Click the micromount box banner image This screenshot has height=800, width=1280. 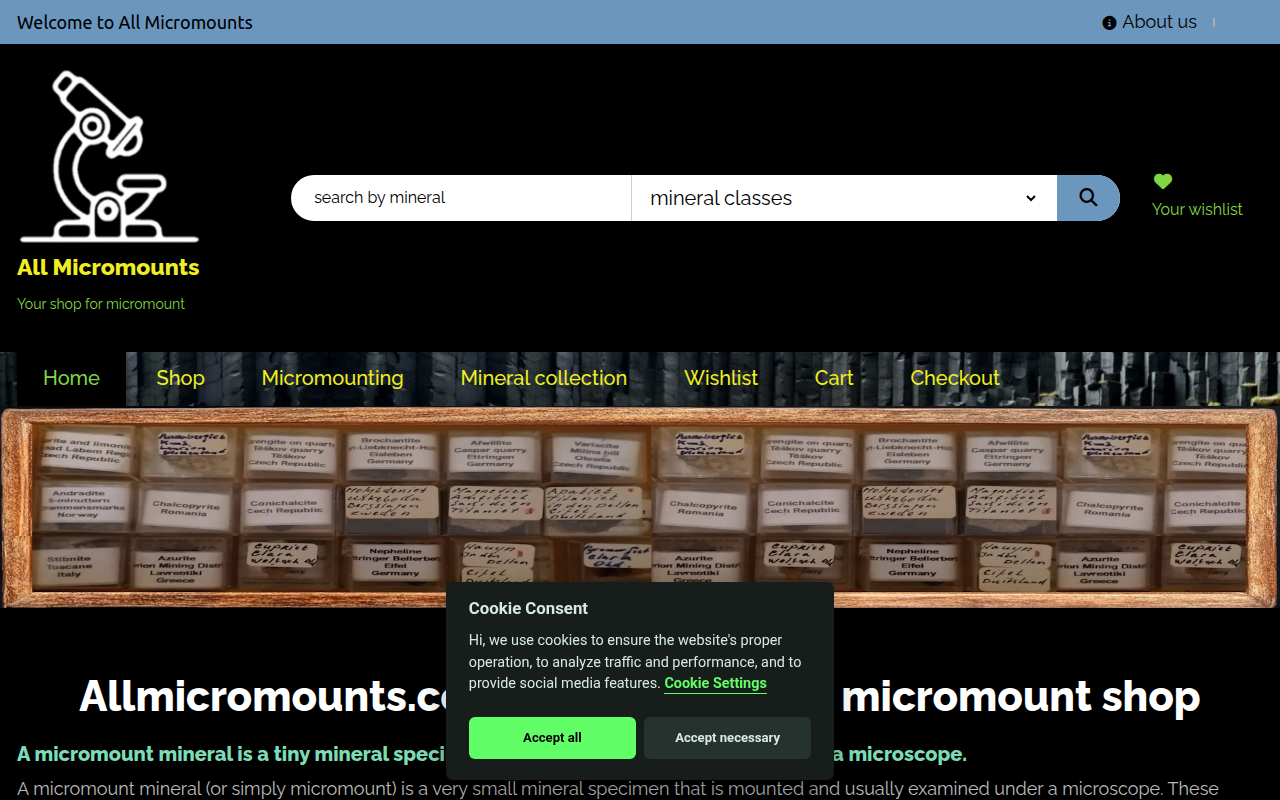click(x=640, y=506)
